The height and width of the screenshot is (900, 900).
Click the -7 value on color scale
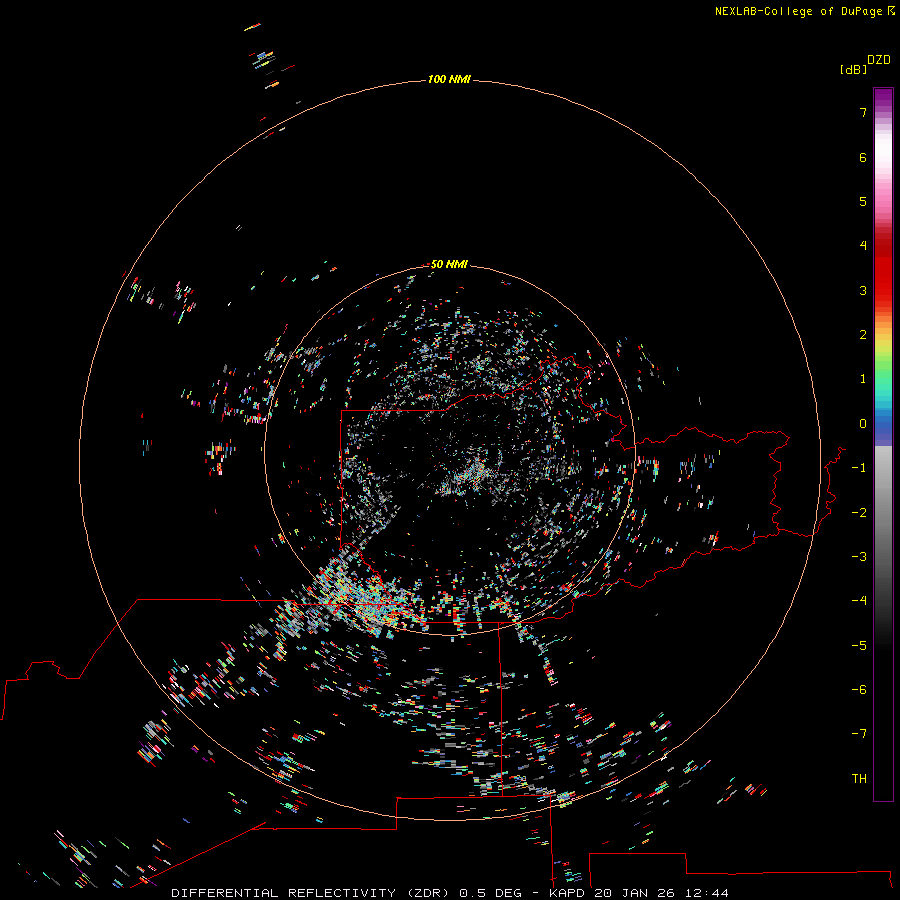point(859,734)
